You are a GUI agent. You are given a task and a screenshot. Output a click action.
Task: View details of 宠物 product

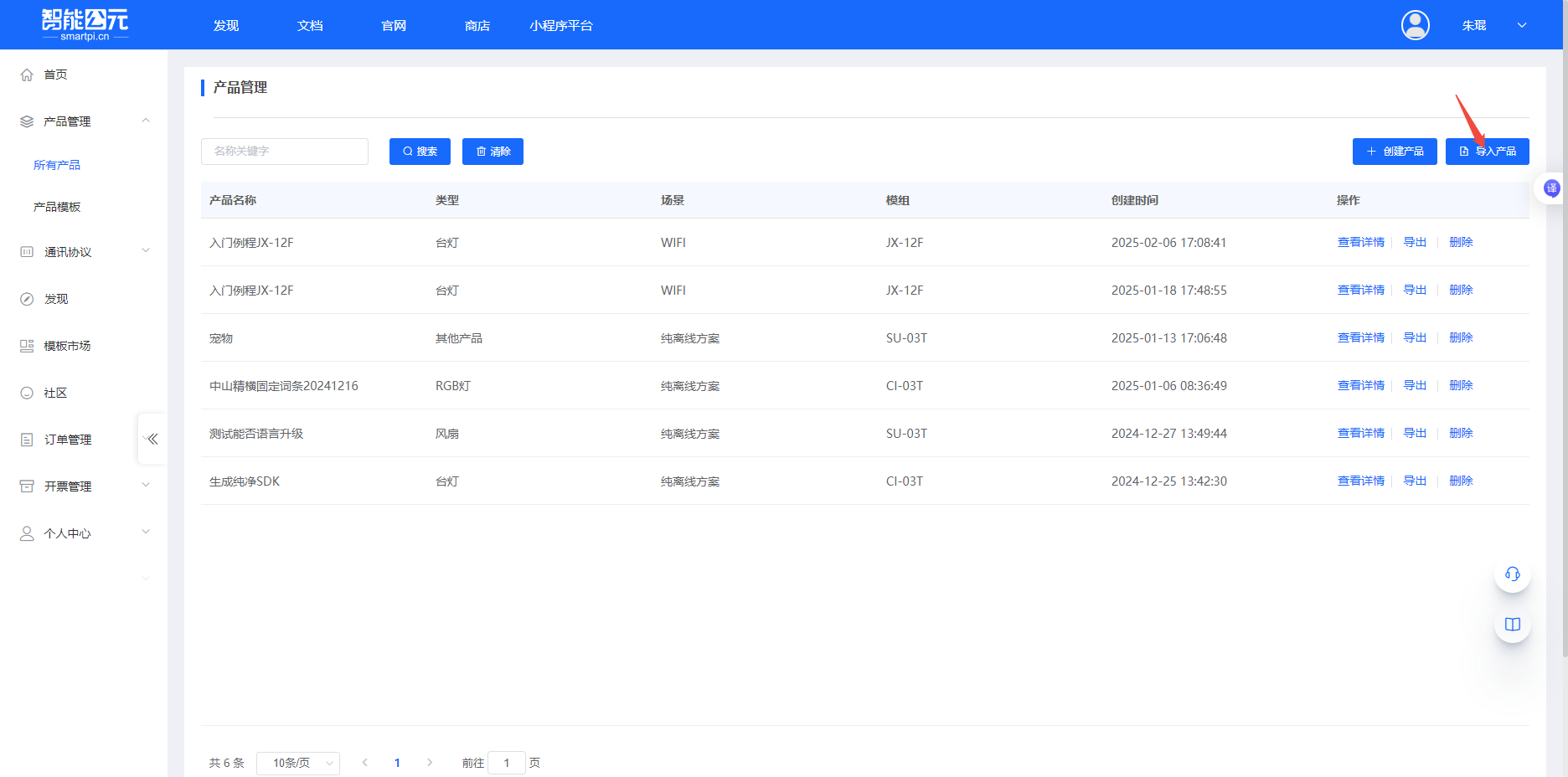[x=1360, y=337]
